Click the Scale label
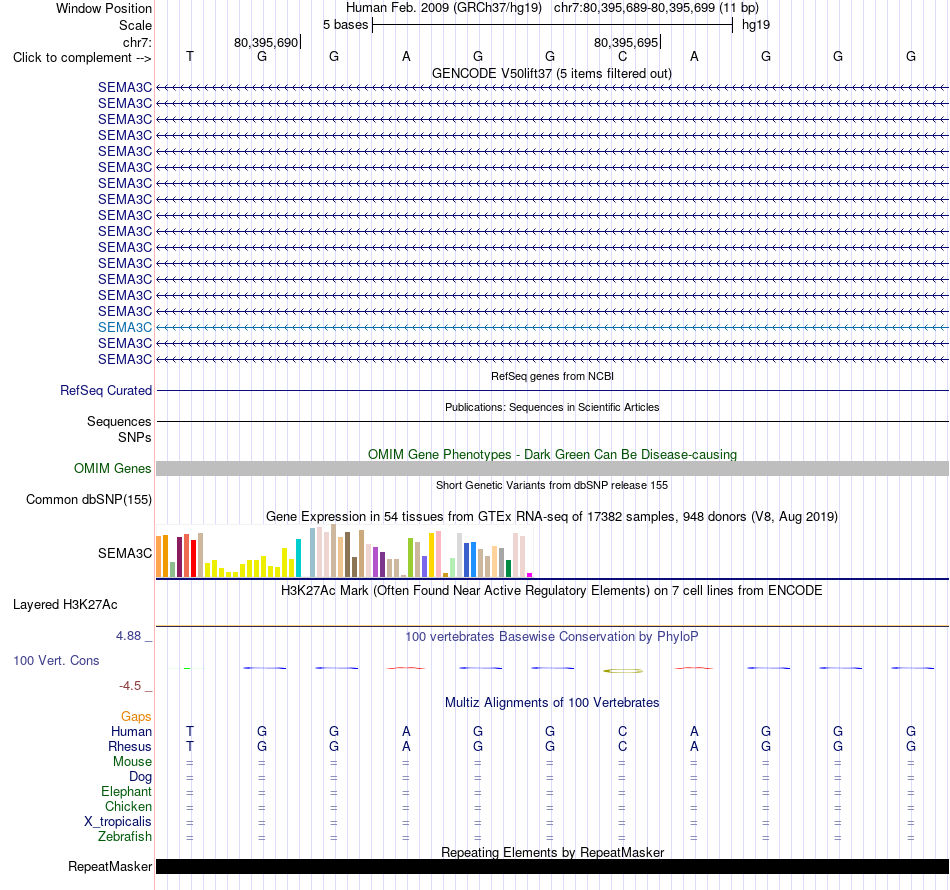This screenshot has height=890, width=950. (x=135, y=25)
